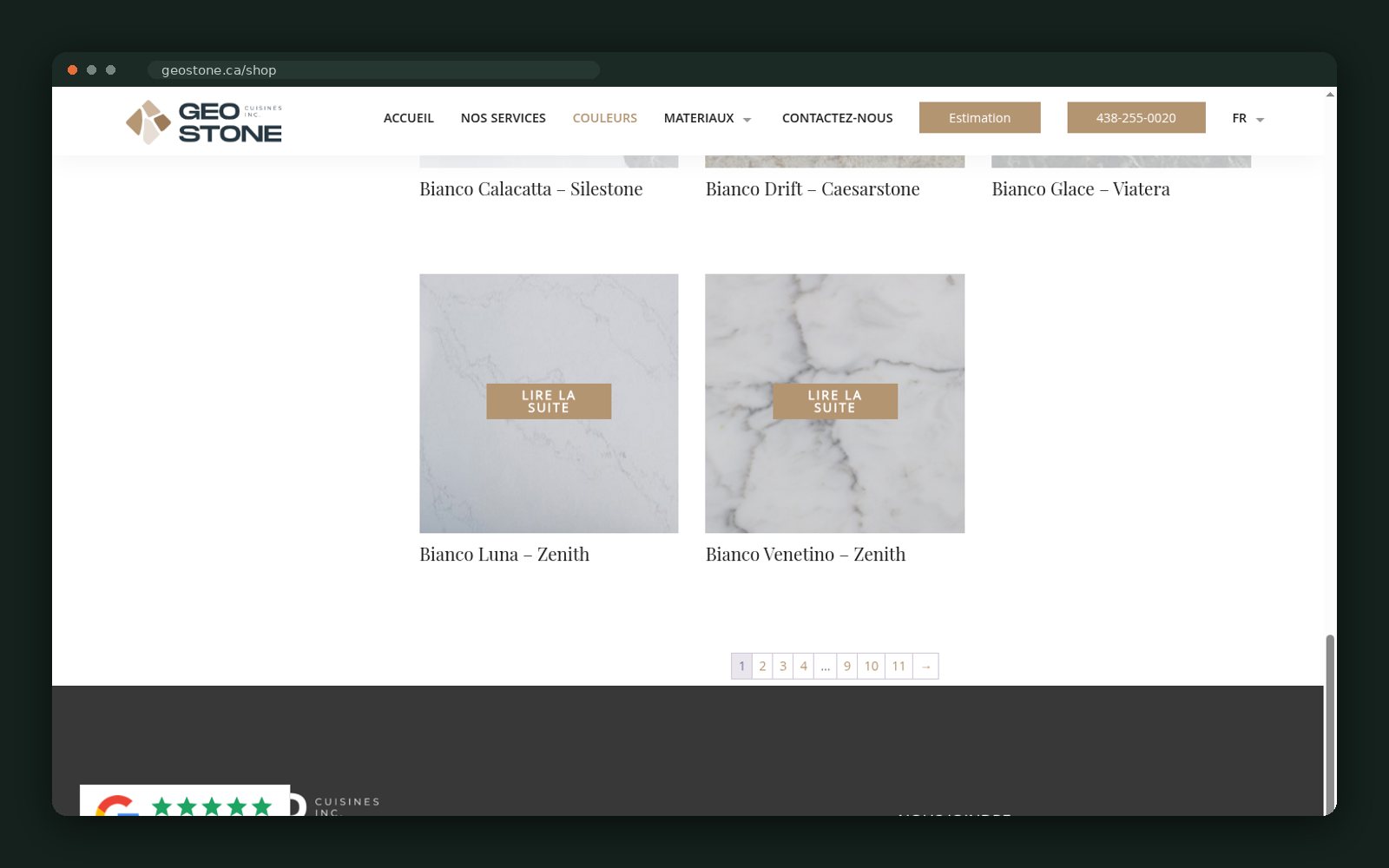Click Lire la suite on Bianco Venetino
The width and height of the screenshot is (1389, 868).
pos(835,401)
